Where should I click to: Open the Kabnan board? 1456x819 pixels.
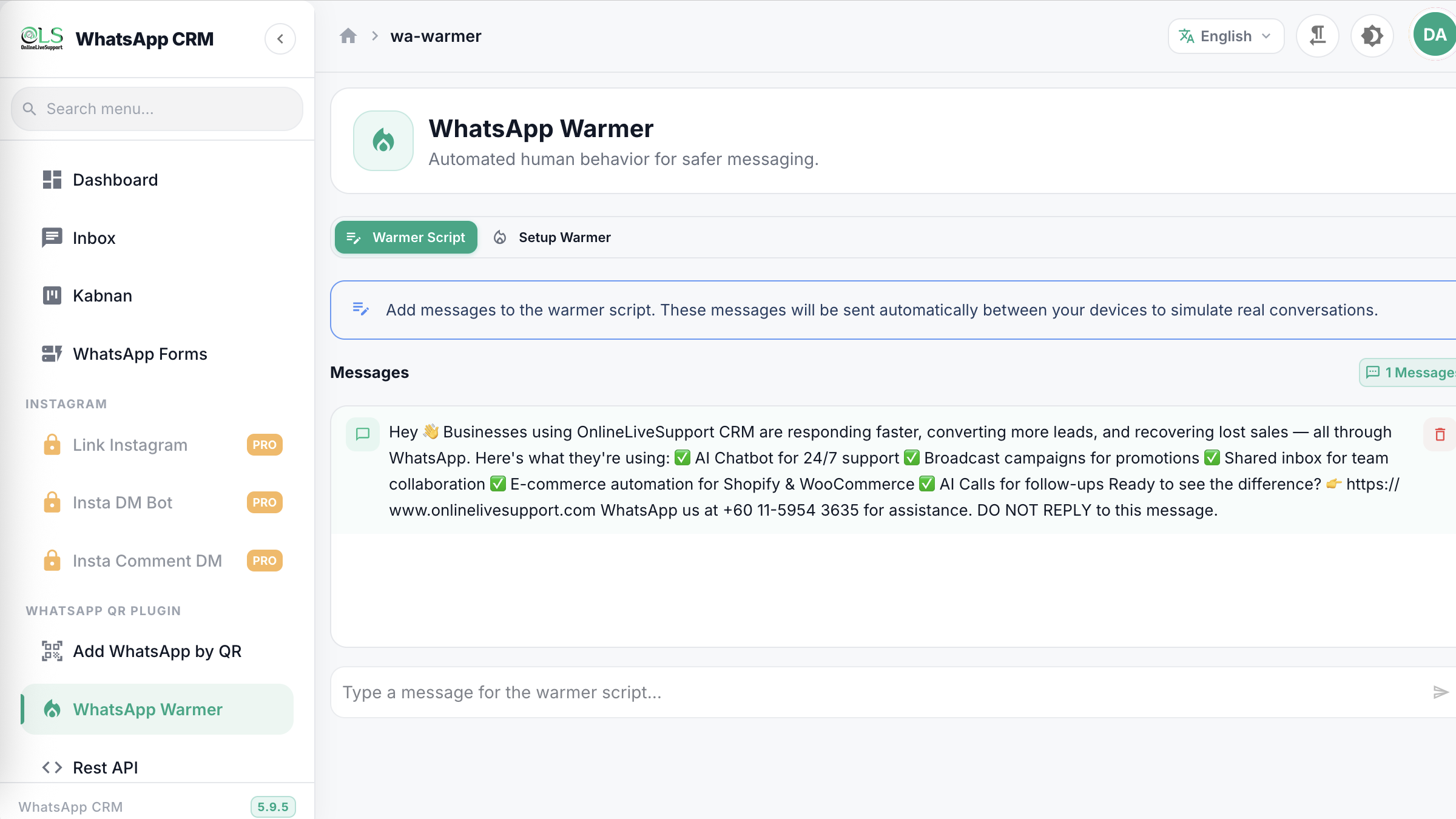pos(157,295)
